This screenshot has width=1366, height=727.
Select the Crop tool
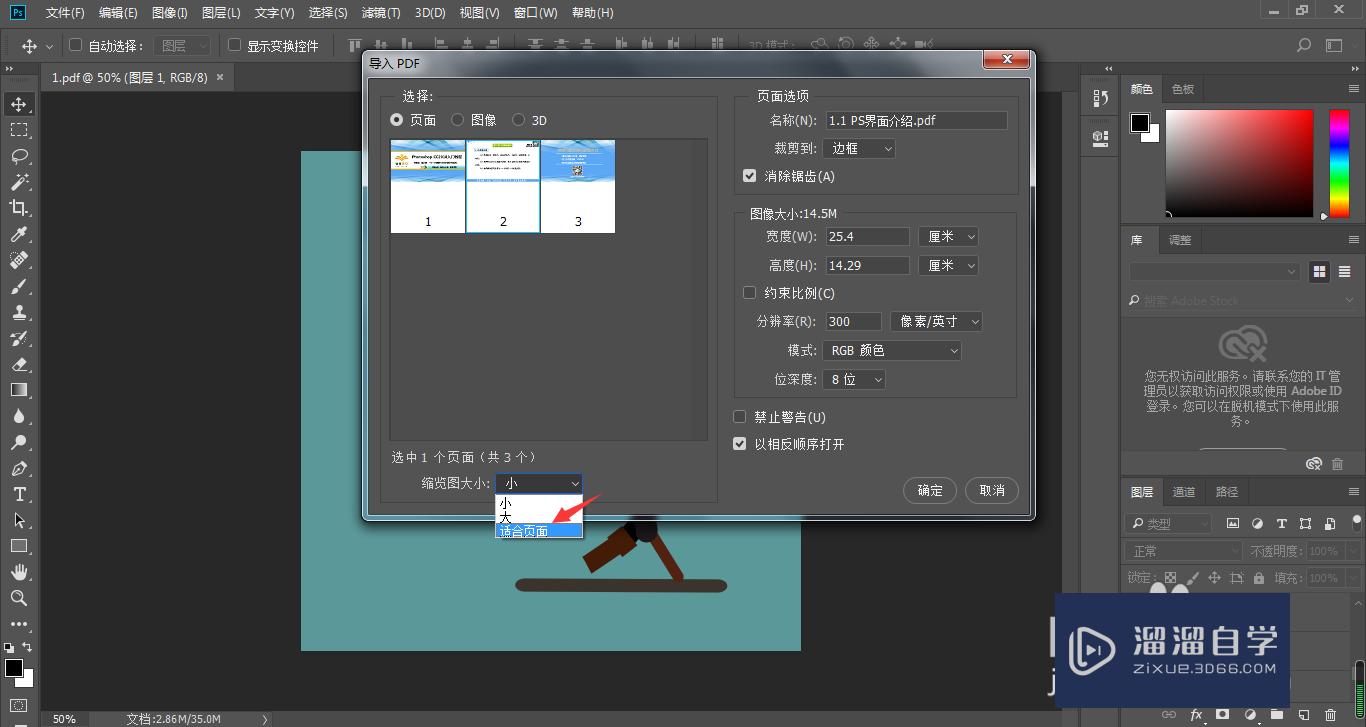(19, 208)
